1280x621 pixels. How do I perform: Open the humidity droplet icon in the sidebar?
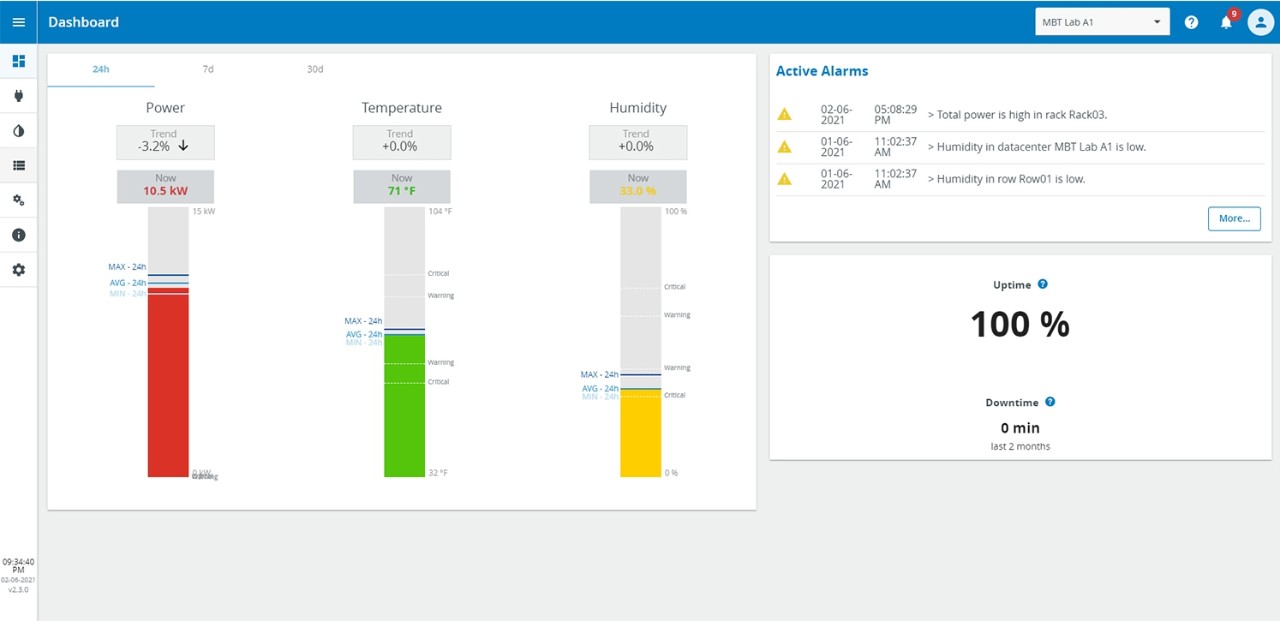18,130
